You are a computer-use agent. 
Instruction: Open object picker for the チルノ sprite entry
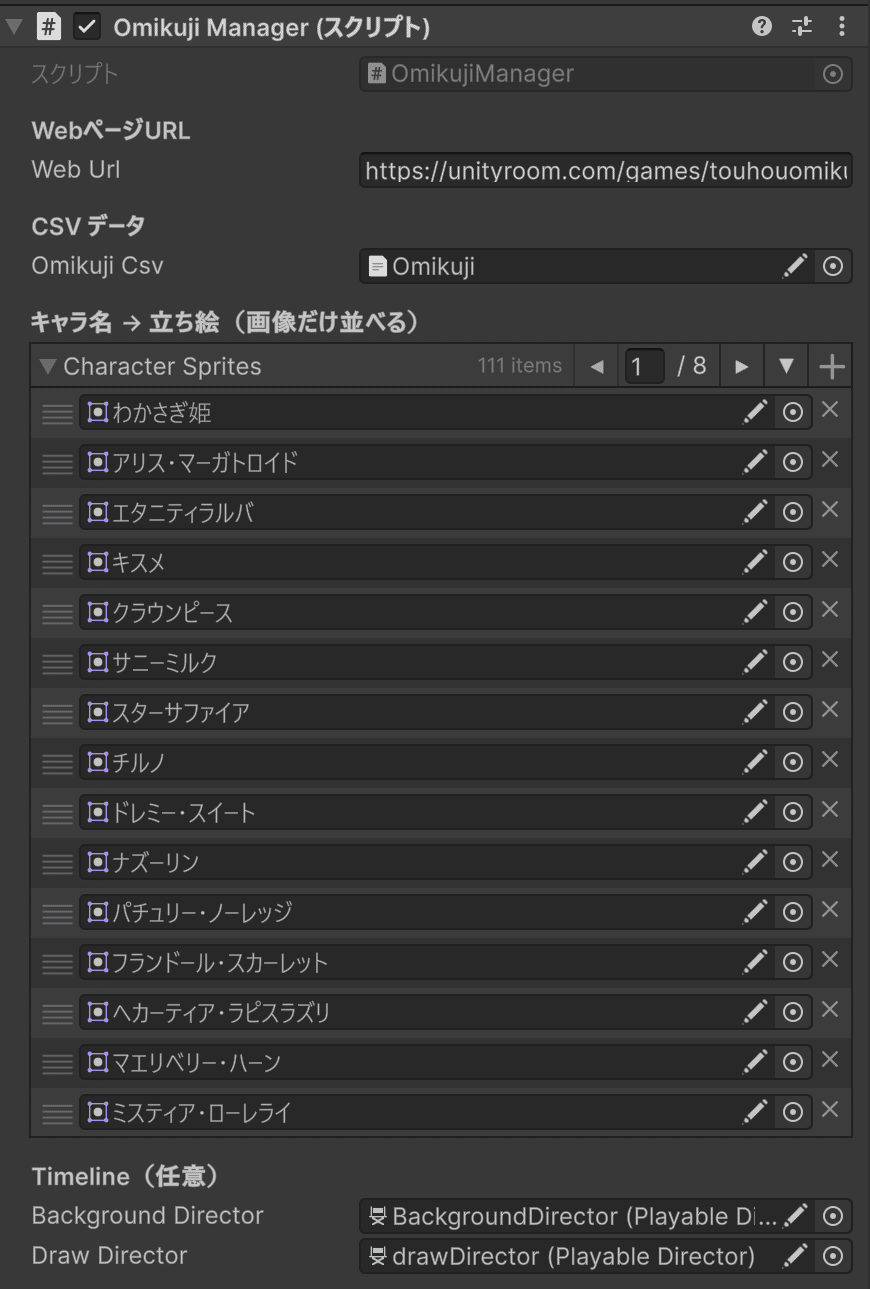(792, 761)
